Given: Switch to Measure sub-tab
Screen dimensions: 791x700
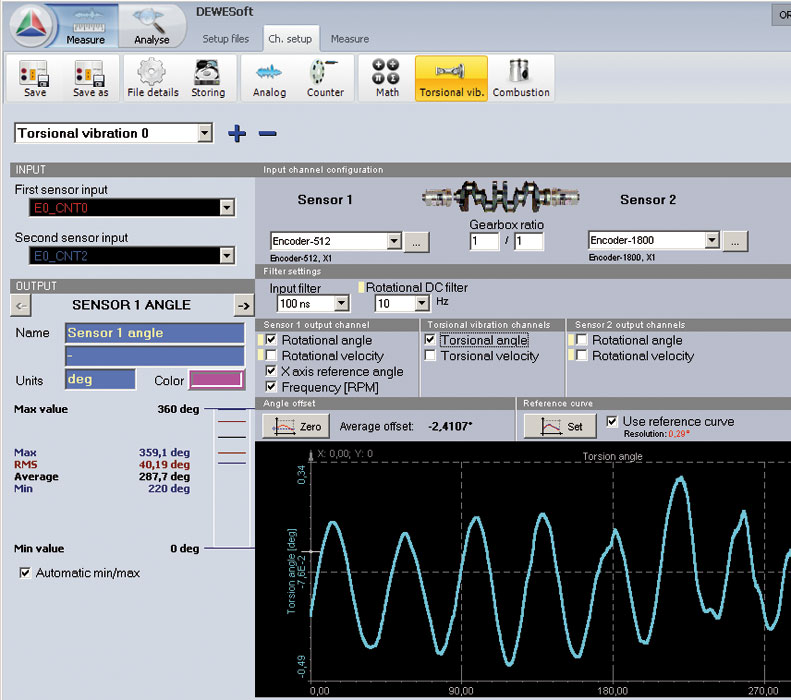Looking at the screenshot, I should [x=350, y=39].
